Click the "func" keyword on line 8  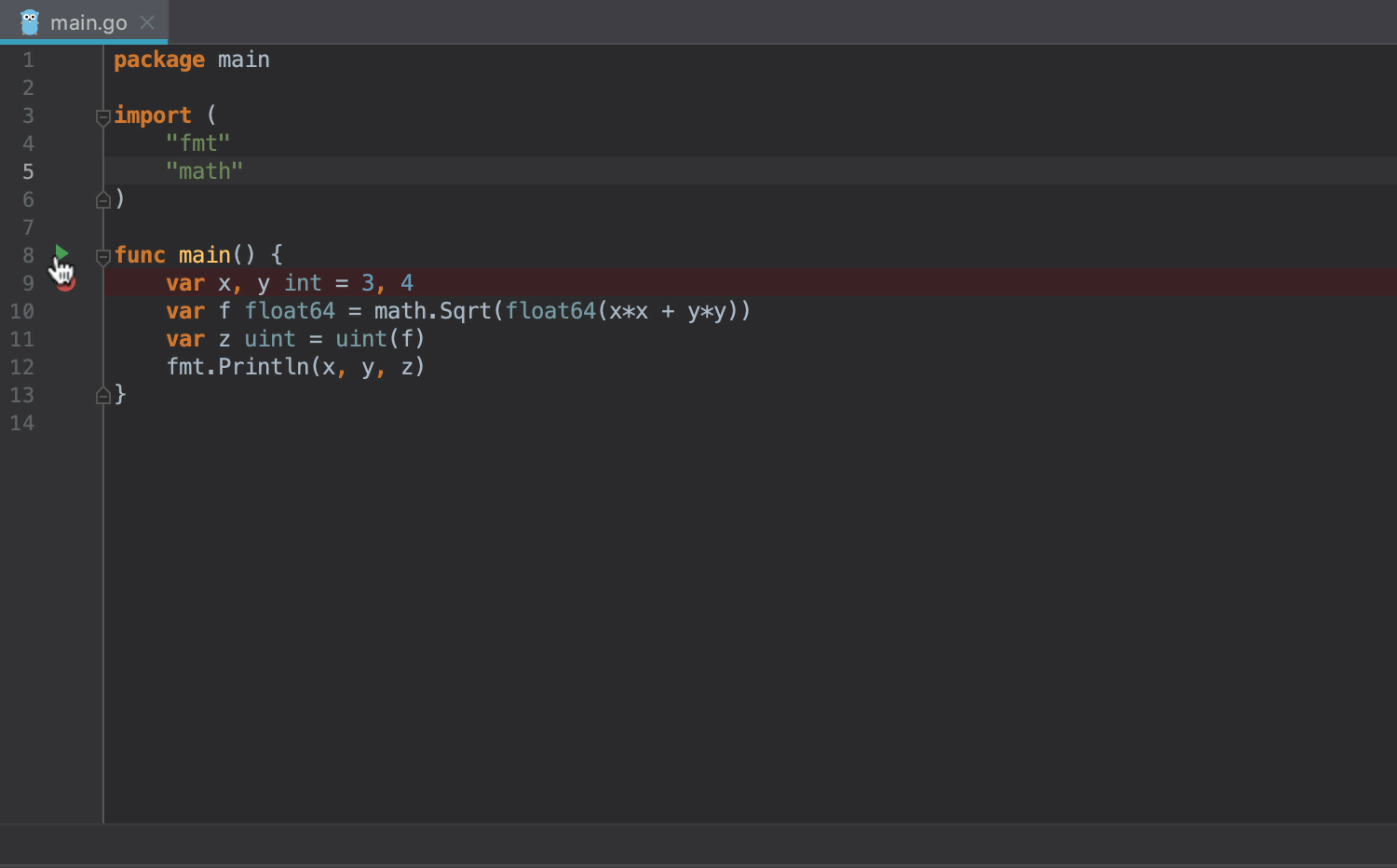[140, 255]
